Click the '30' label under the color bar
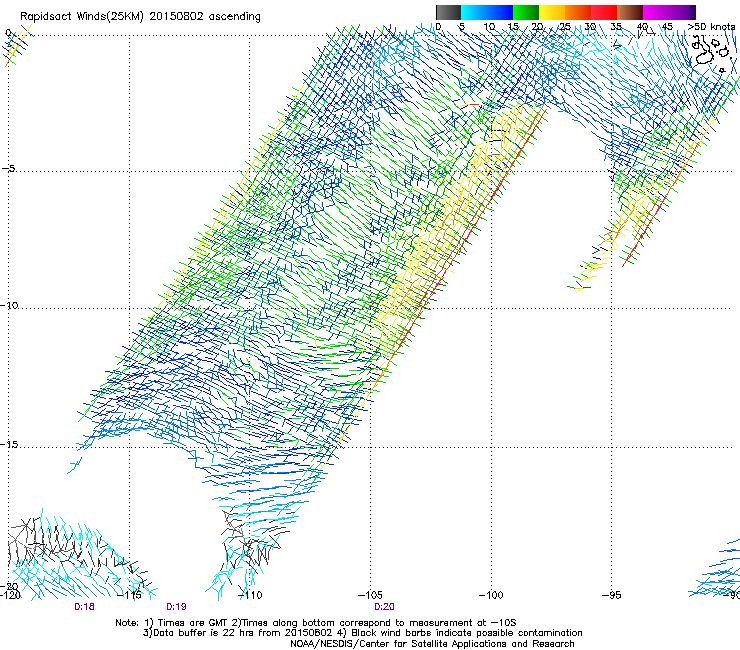This screenshot has width=740, height=650. pyautogui.click(x=590, y=27)
